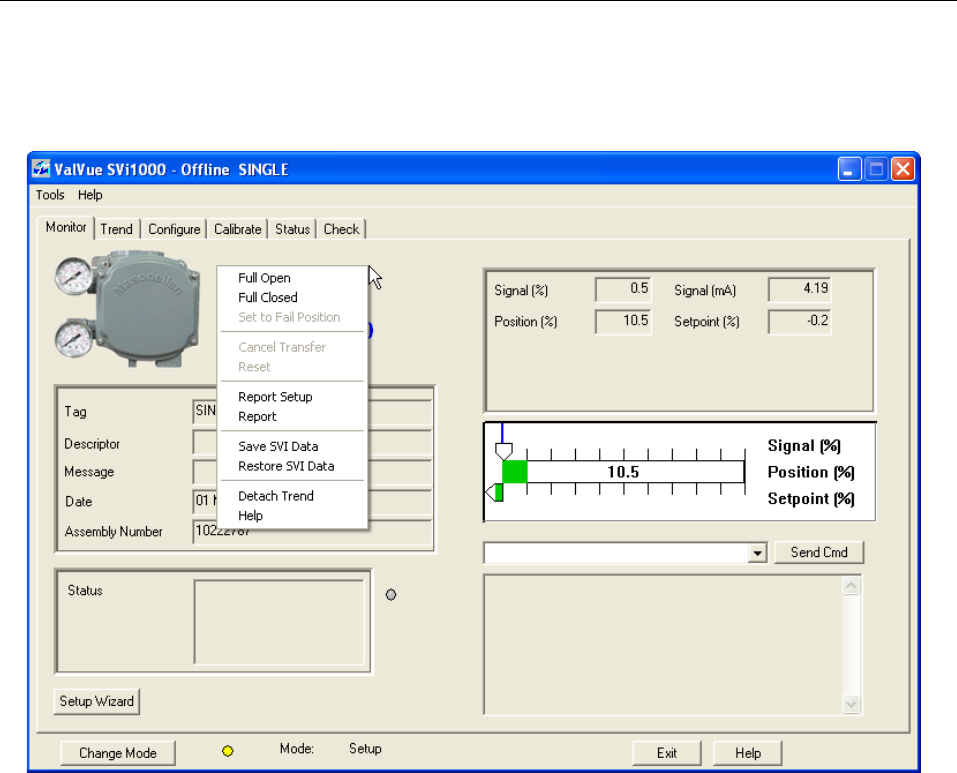The height and width of the screenshot is (773, 957).
Task: Click the Setup mode value text
Action: pyautogui.click(x=365, y=749)
